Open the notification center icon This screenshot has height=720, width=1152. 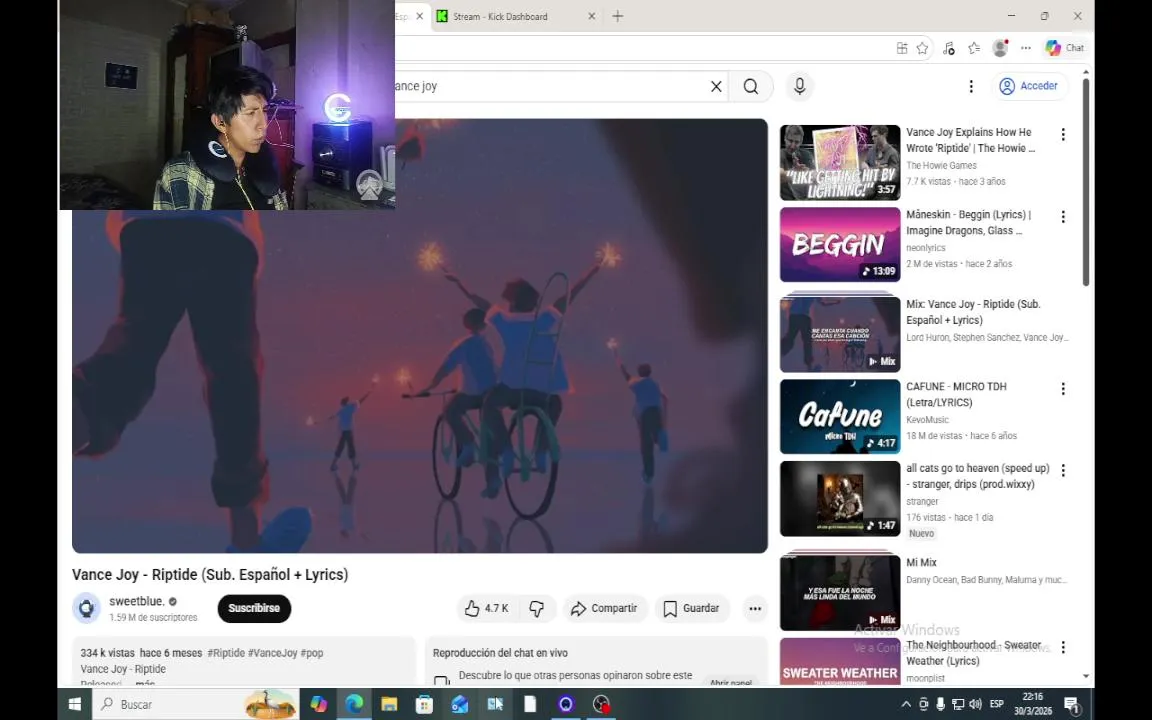tap(1072, 705)
